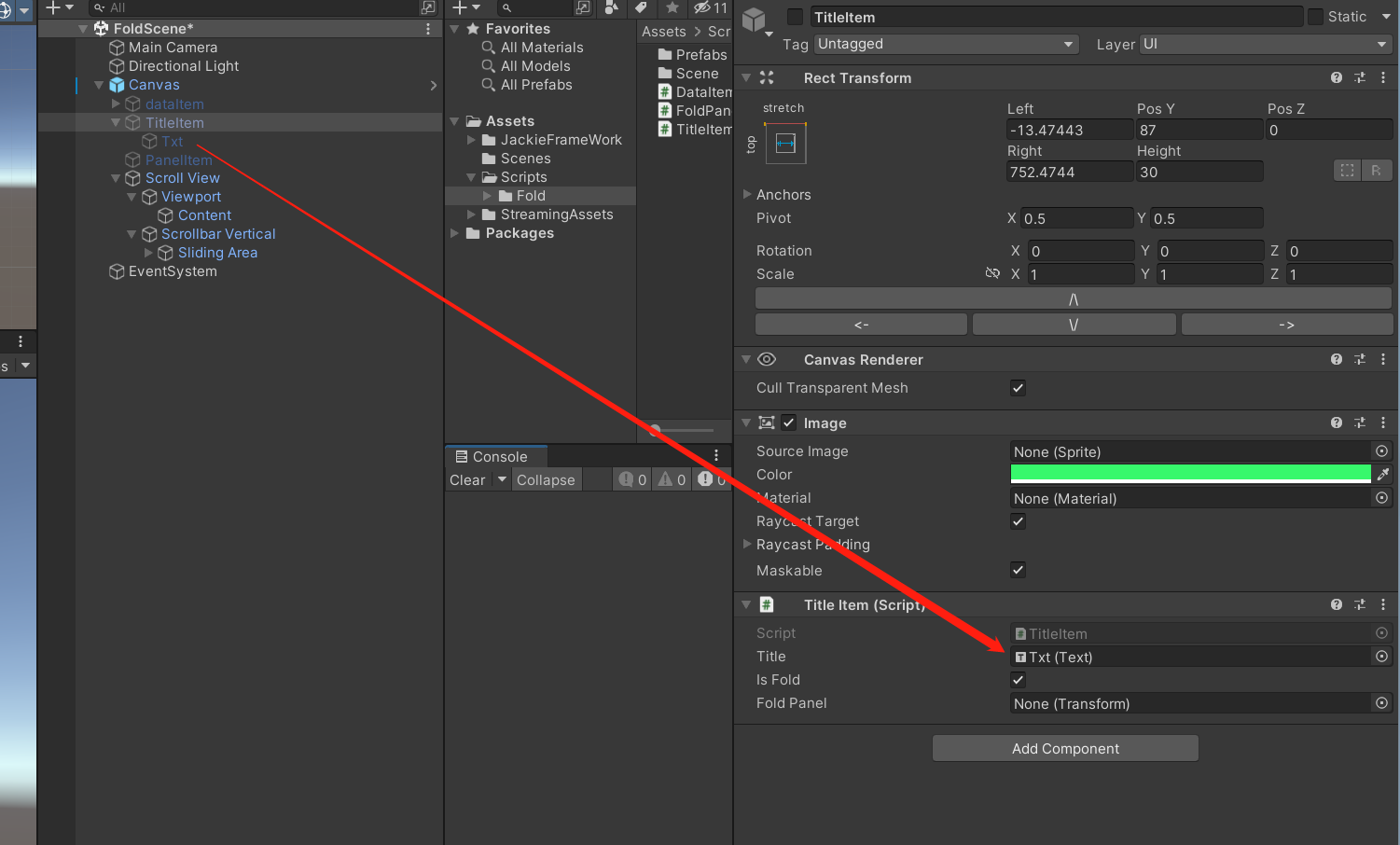1400x845 pixels.
Task: Open the Rect Transform anchor presets icon
Action: [x=785, y=143]
